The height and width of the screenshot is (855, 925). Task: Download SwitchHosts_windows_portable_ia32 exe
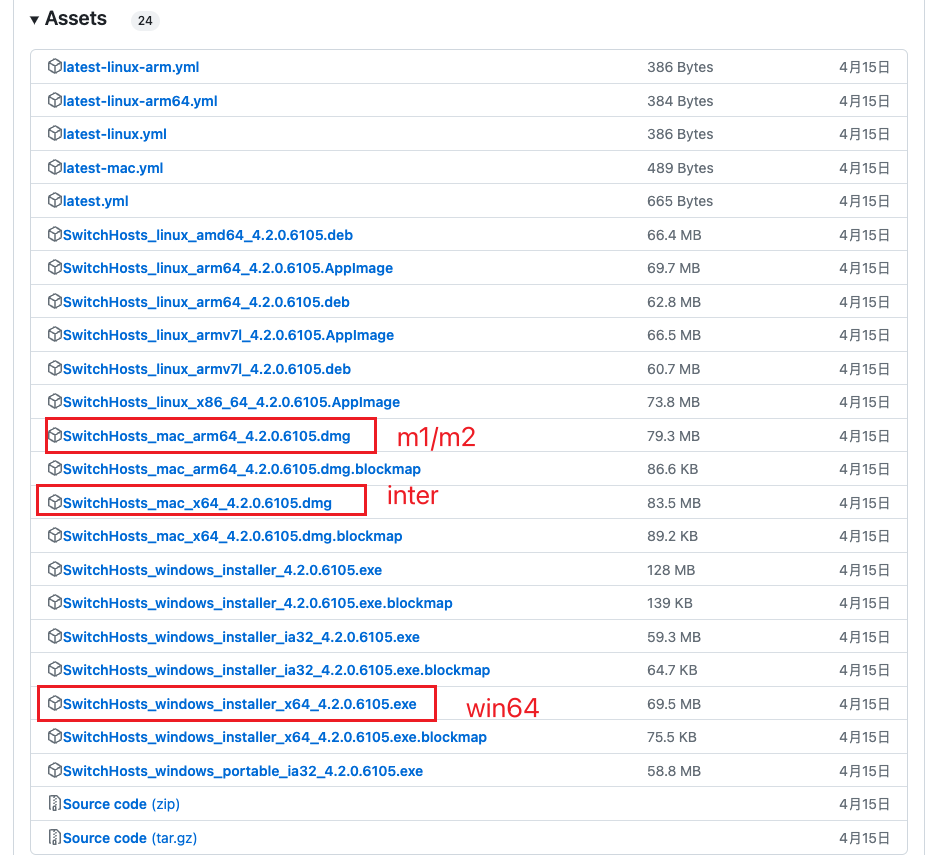[243, 771]
